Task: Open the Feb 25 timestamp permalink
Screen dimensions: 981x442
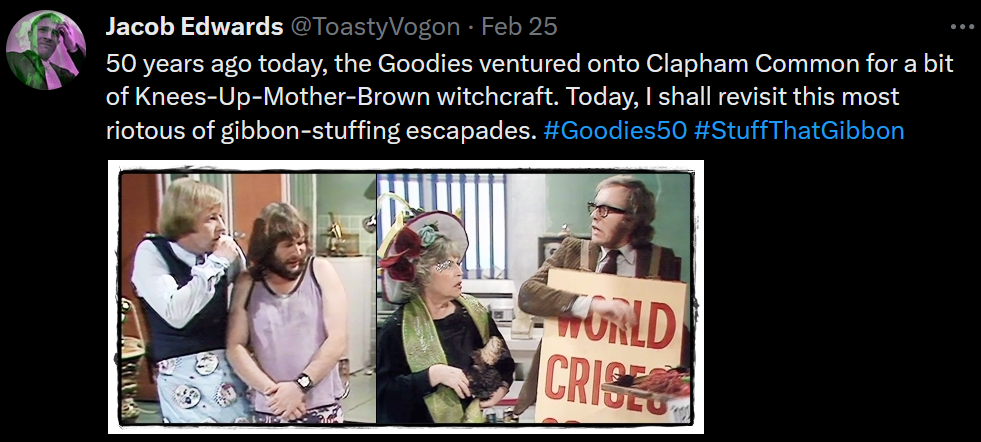Action: coord(519,27)
